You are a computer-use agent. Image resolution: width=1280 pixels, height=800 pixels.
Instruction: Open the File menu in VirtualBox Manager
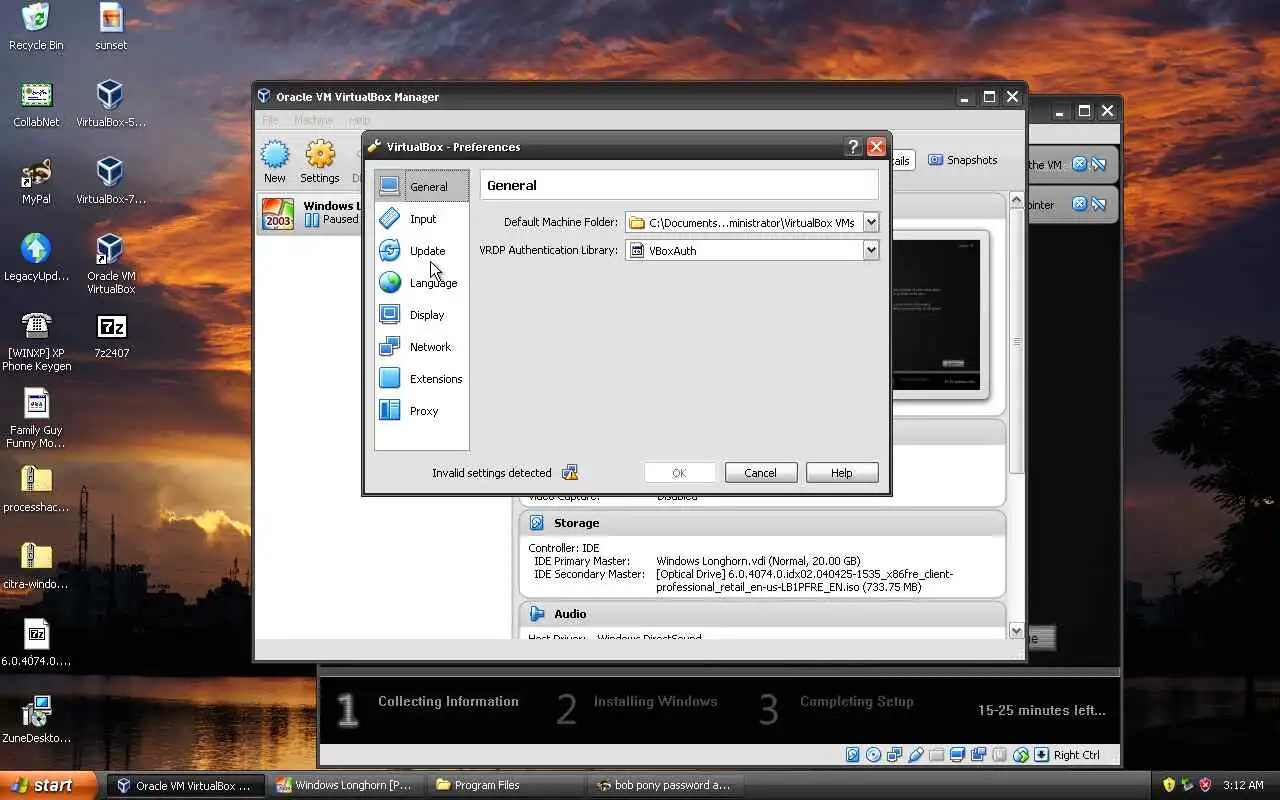[270, 120]
